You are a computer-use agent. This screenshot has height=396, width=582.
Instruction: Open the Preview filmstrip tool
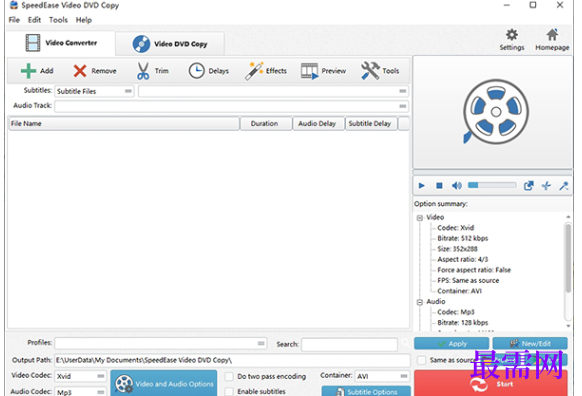tap(310, 71)
